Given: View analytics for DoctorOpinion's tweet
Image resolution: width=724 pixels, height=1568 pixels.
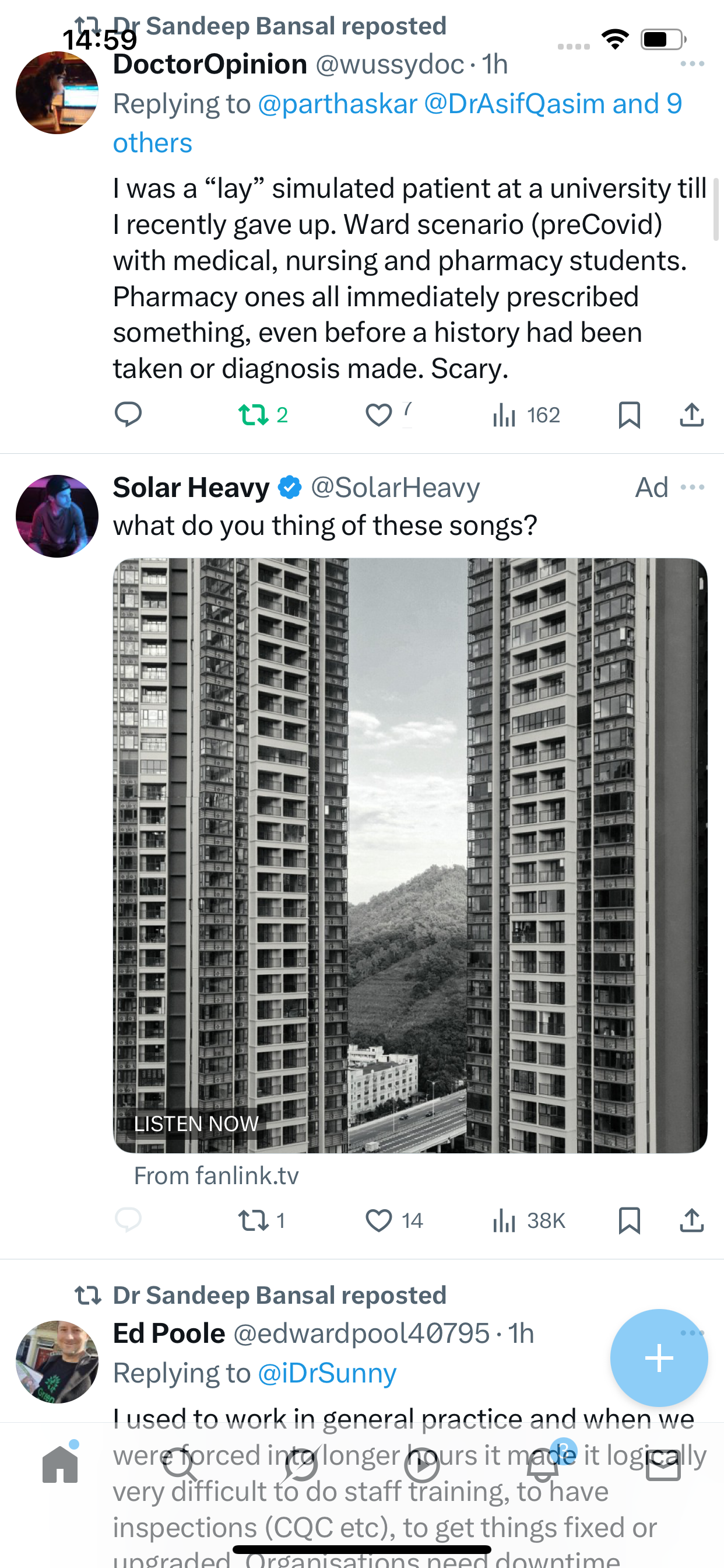Looking at the screenshot, I should pyautogui.click(x=504, y=415).
